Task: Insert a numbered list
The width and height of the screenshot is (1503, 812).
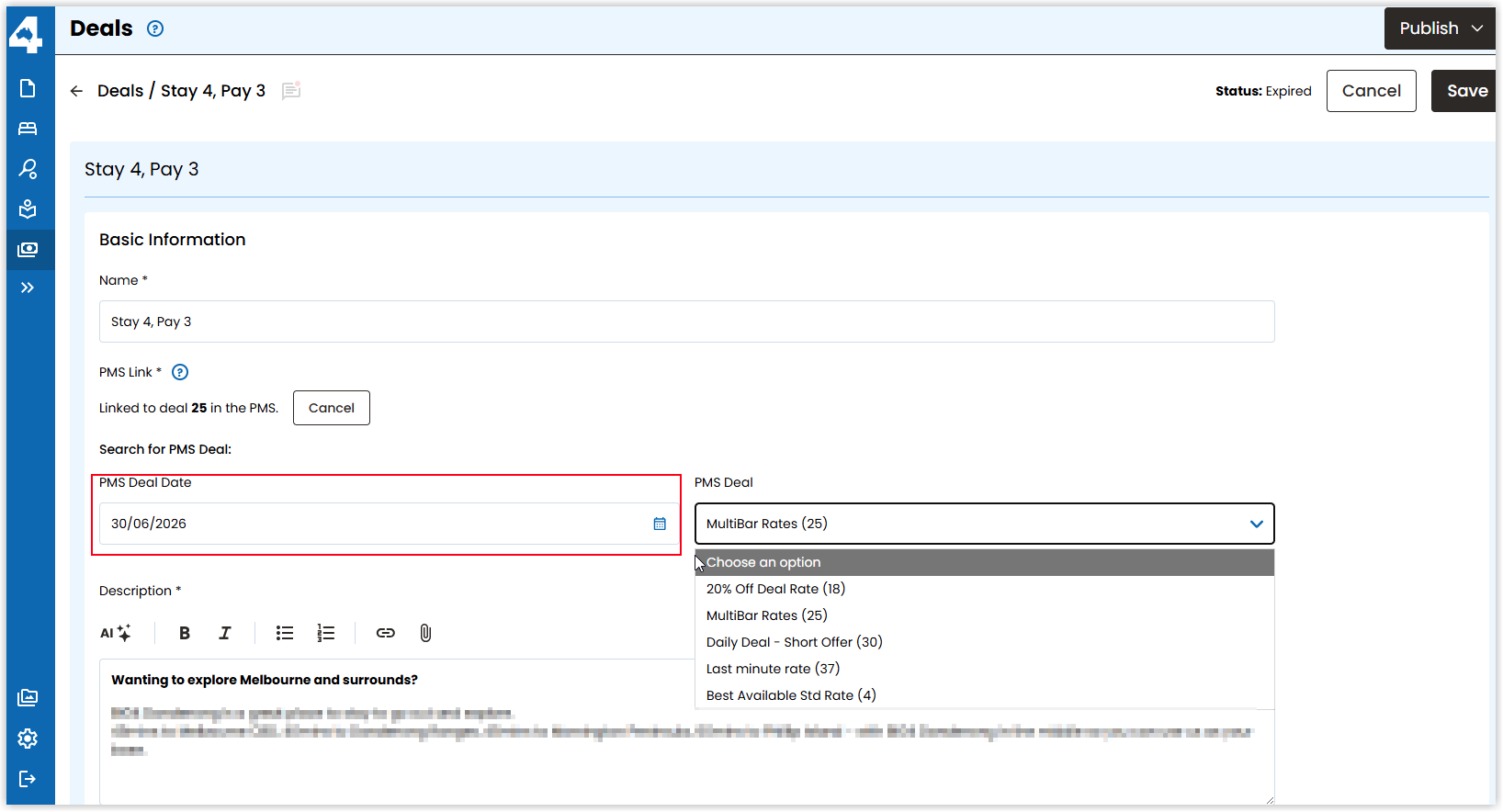Action: tap(326, 633)
